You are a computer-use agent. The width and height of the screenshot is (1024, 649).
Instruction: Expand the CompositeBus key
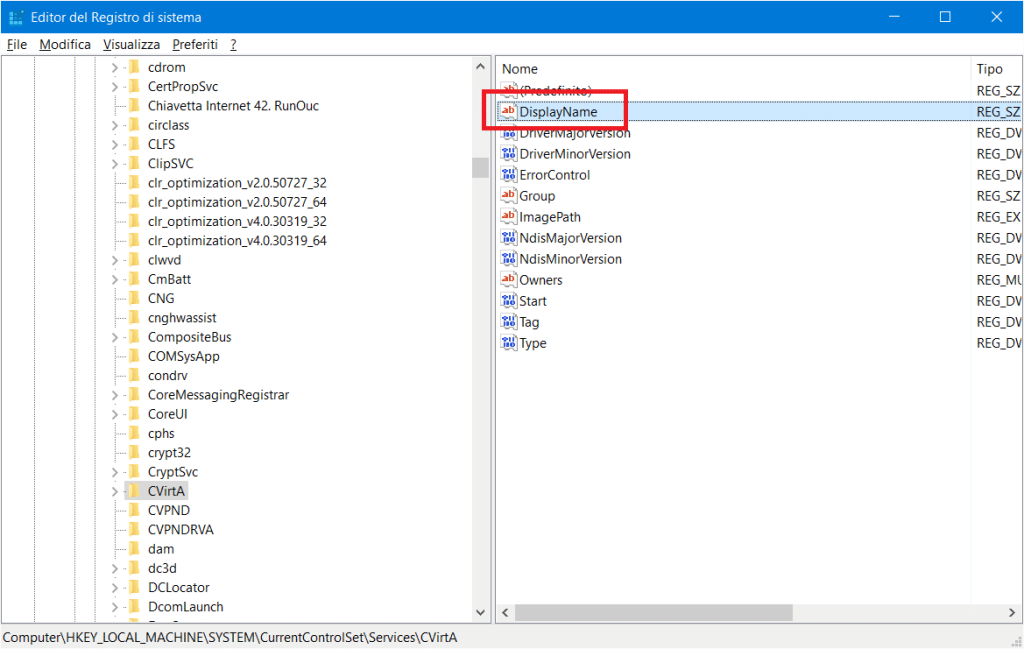(115, 338)
